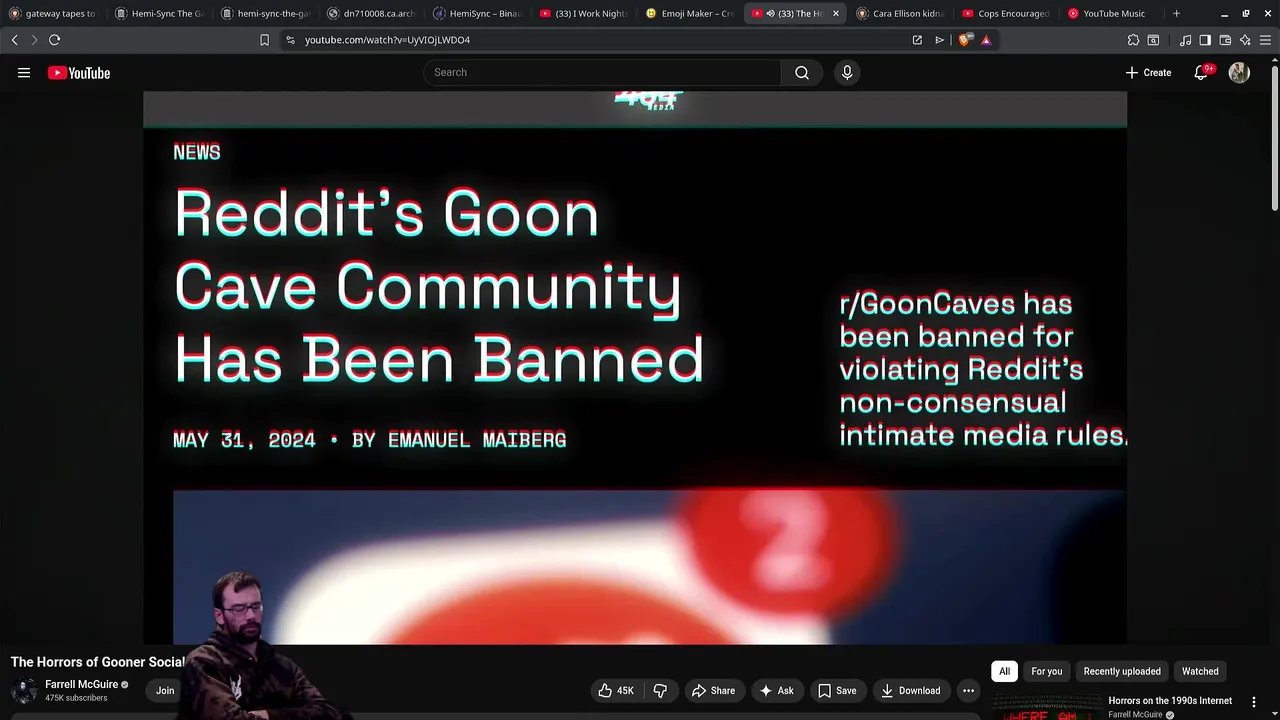1280x720 pixels.
Task: Click the open-in-app icon in address bar
Action: click(917, 40)
